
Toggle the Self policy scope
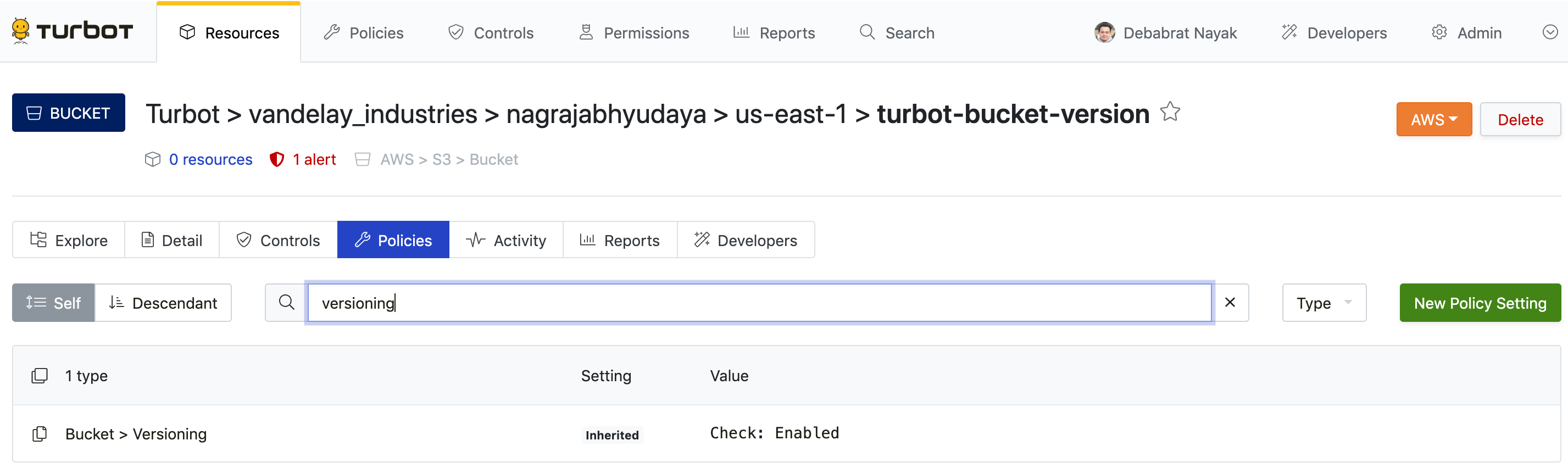coord(53,303)
